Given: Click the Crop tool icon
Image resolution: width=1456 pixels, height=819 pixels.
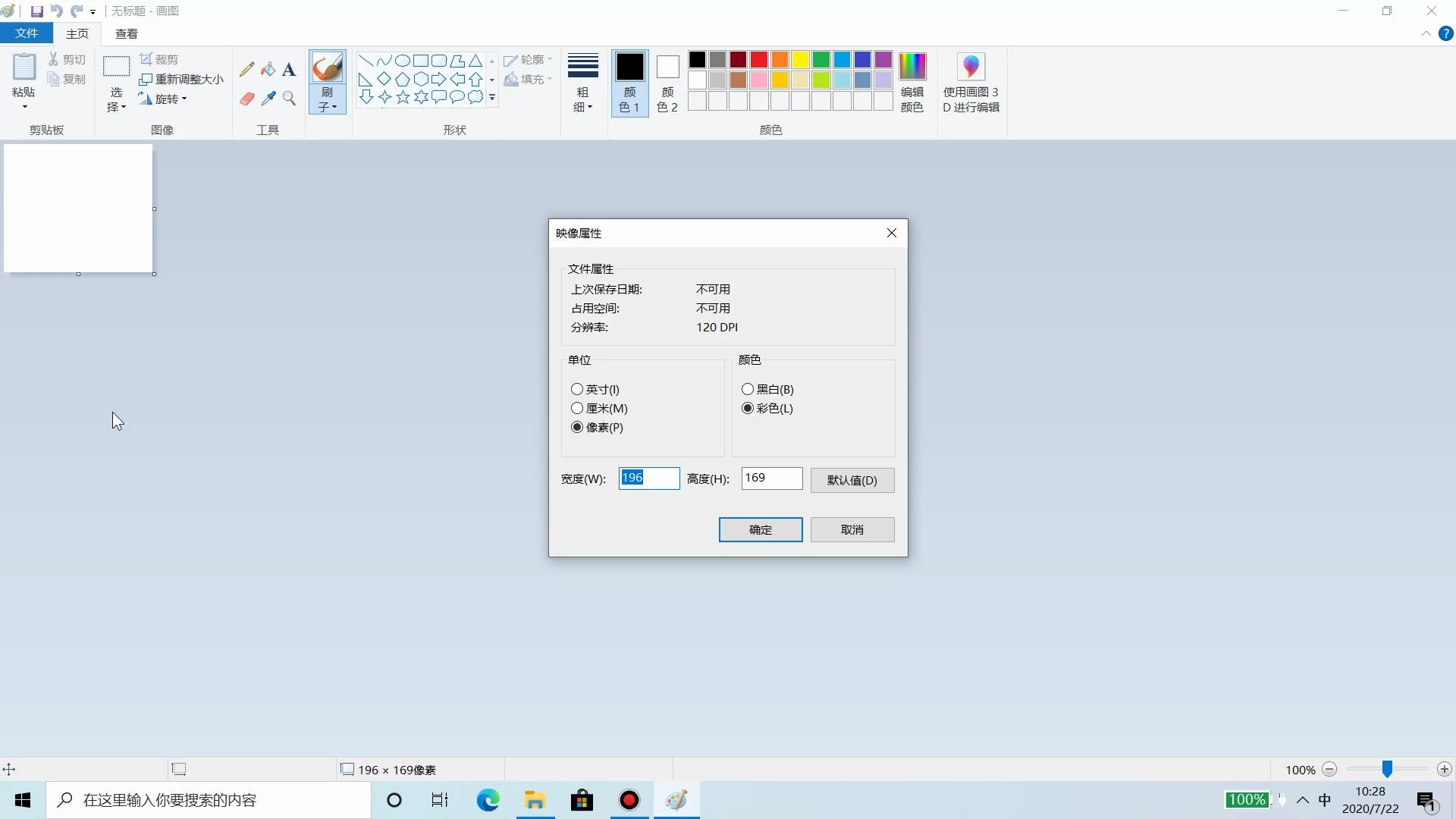Looking at the screenshot, I should tap(146, 59).
